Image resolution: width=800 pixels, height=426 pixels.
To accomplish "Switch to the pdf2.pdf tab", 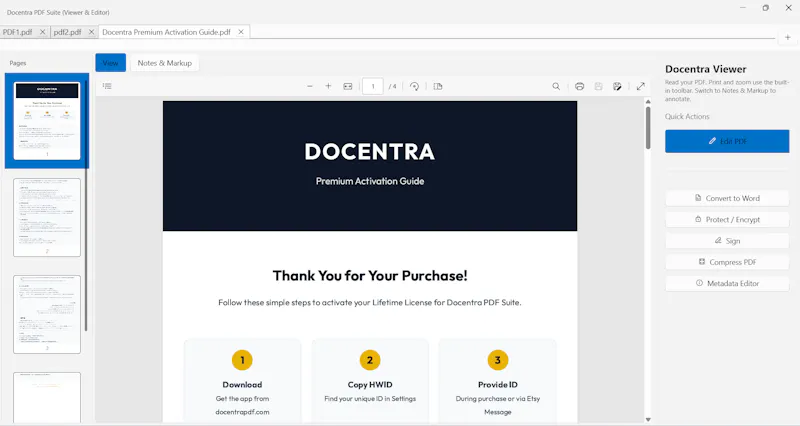I will (x=67, y=32).
